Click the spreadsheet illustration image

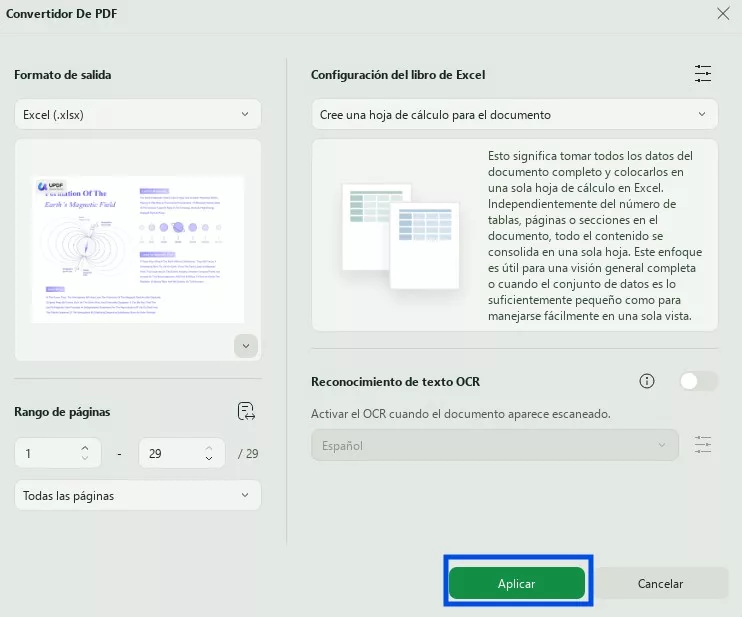tap(400, 236)
